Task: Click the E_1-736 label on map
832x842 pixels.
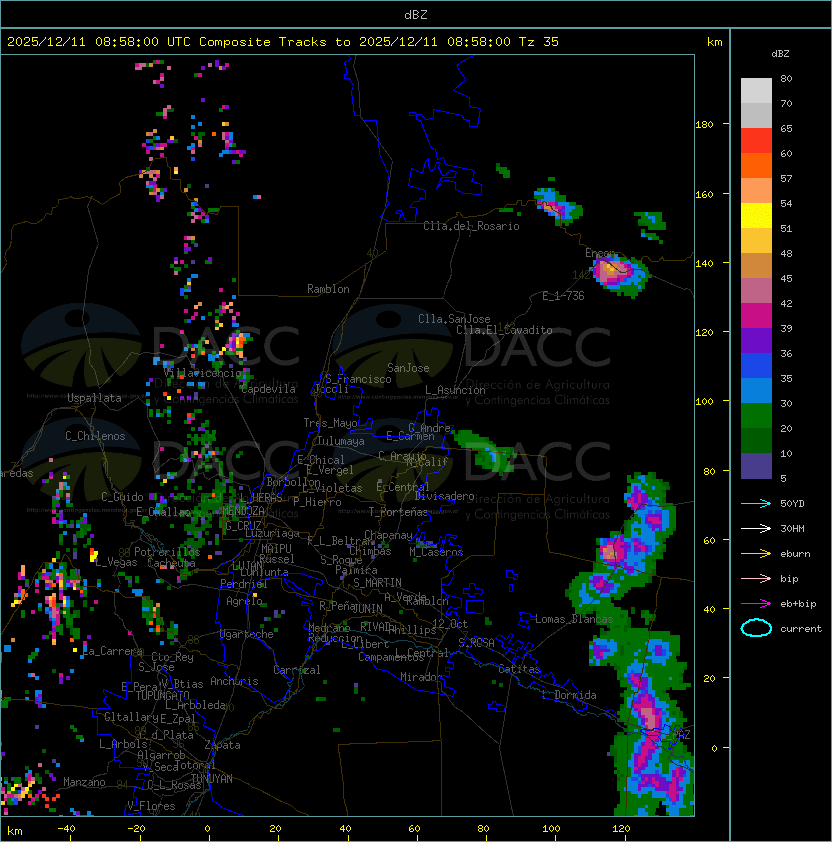Action: tap(563, 296)
